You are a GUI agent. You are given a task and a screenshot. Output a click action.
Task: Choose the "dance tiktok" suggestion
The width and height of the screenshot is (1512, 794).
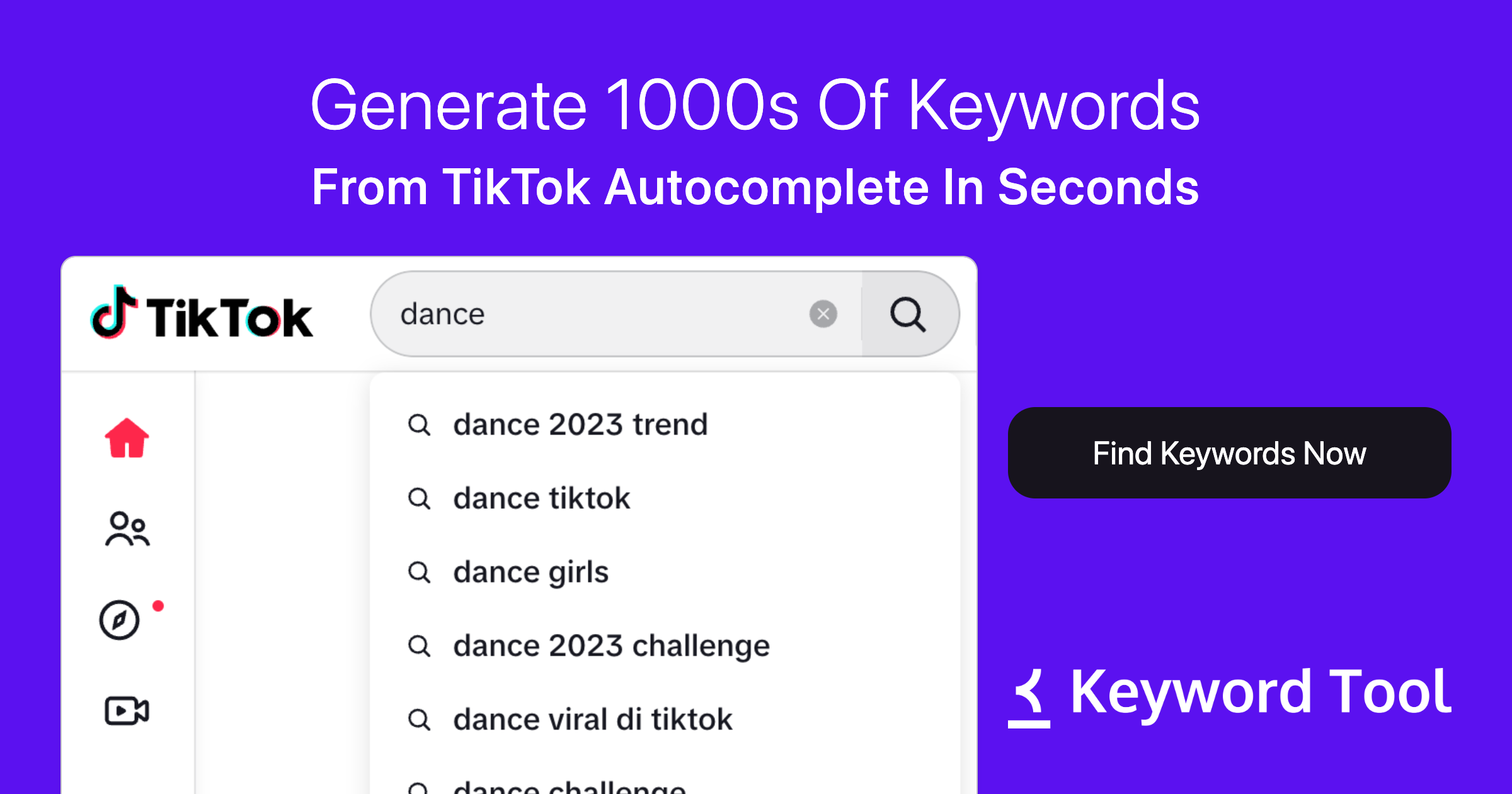tap(541, 498)
